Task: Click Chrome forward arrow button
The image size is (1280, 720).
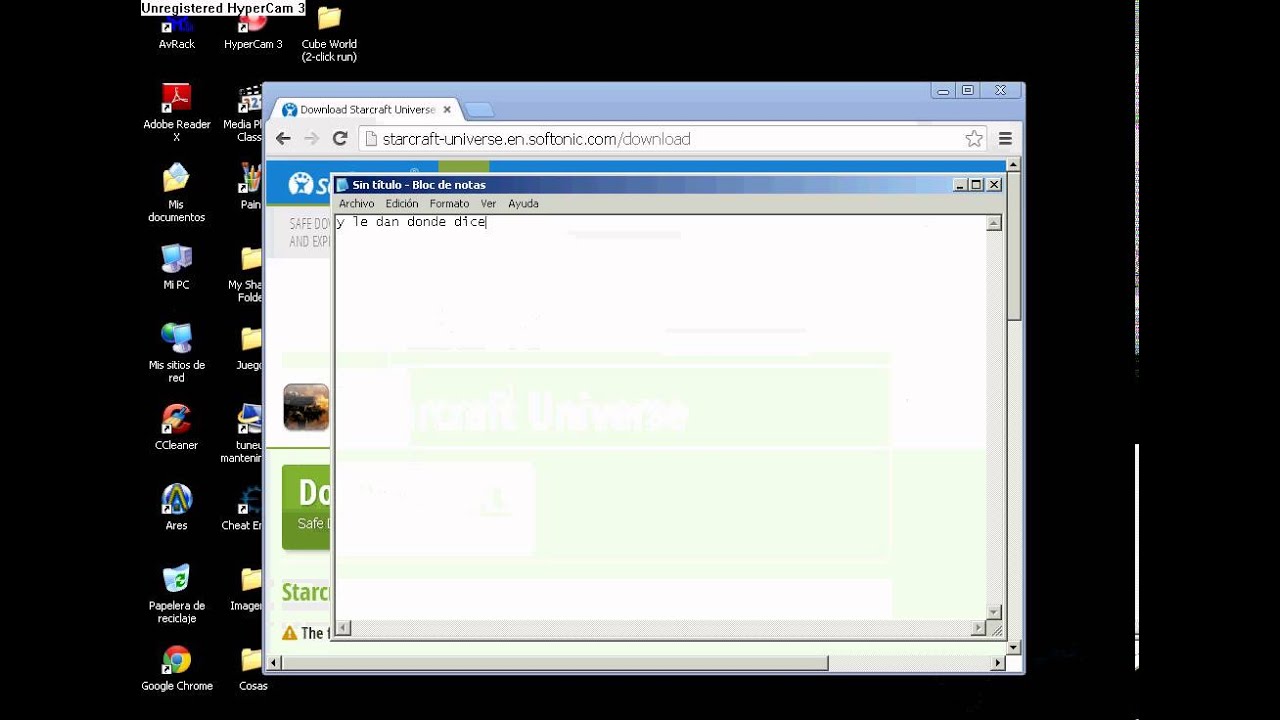Action: coord(311,139)
